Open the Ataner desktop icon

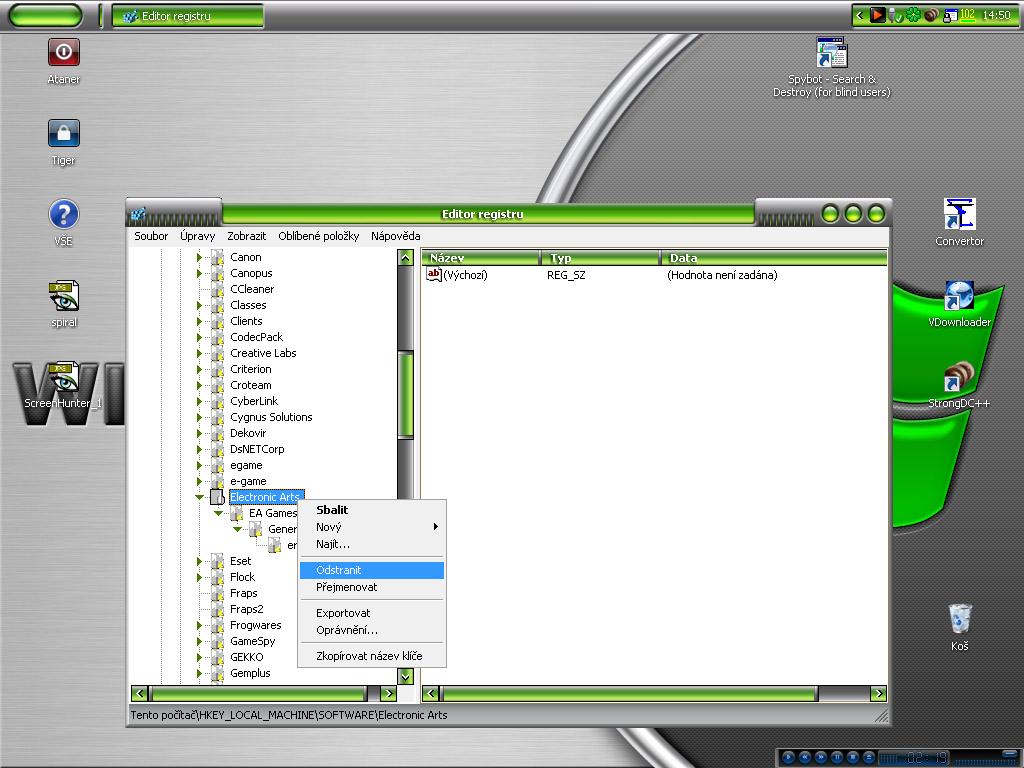[64, 53]
